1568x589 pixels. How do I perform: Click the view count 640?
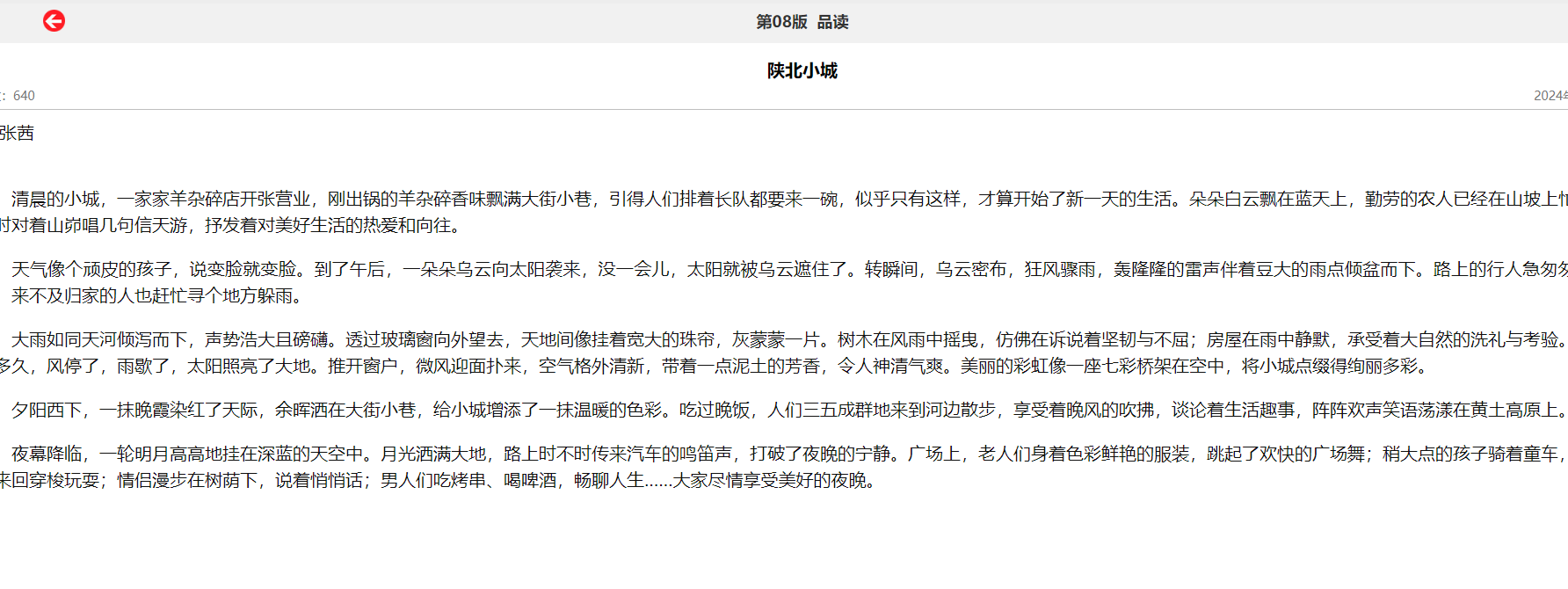24,96
